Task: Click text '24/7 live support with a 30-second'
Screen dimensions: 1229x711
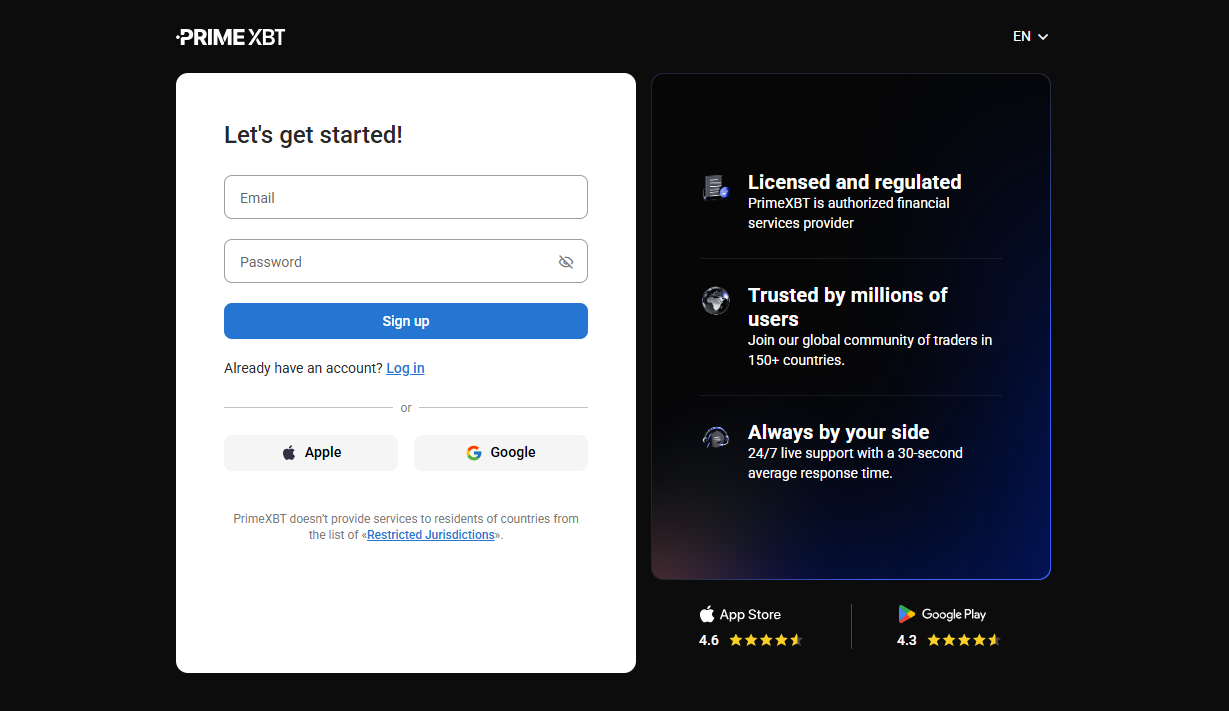Action: 855,453
